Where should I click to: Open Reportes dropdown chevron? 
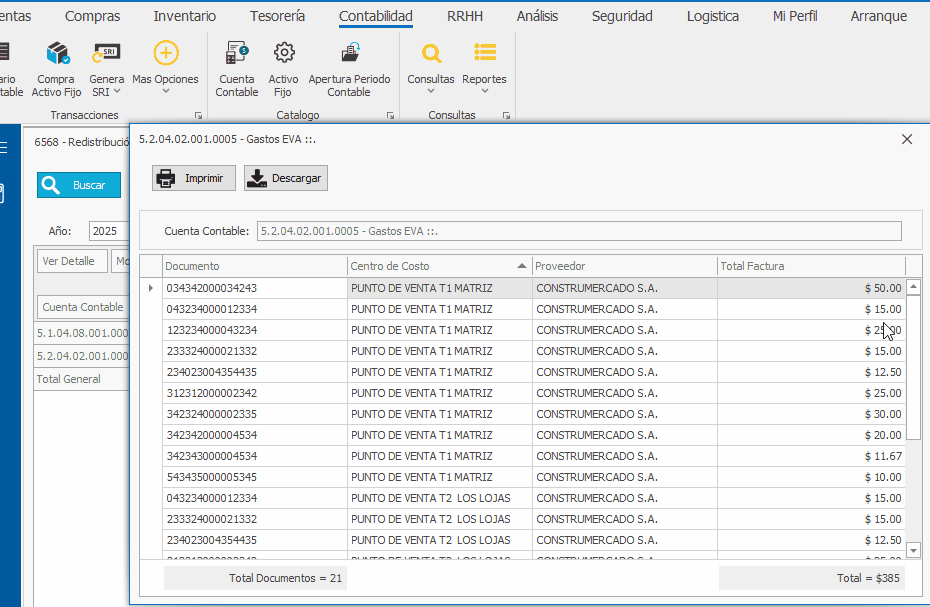(x=485, y=91)
